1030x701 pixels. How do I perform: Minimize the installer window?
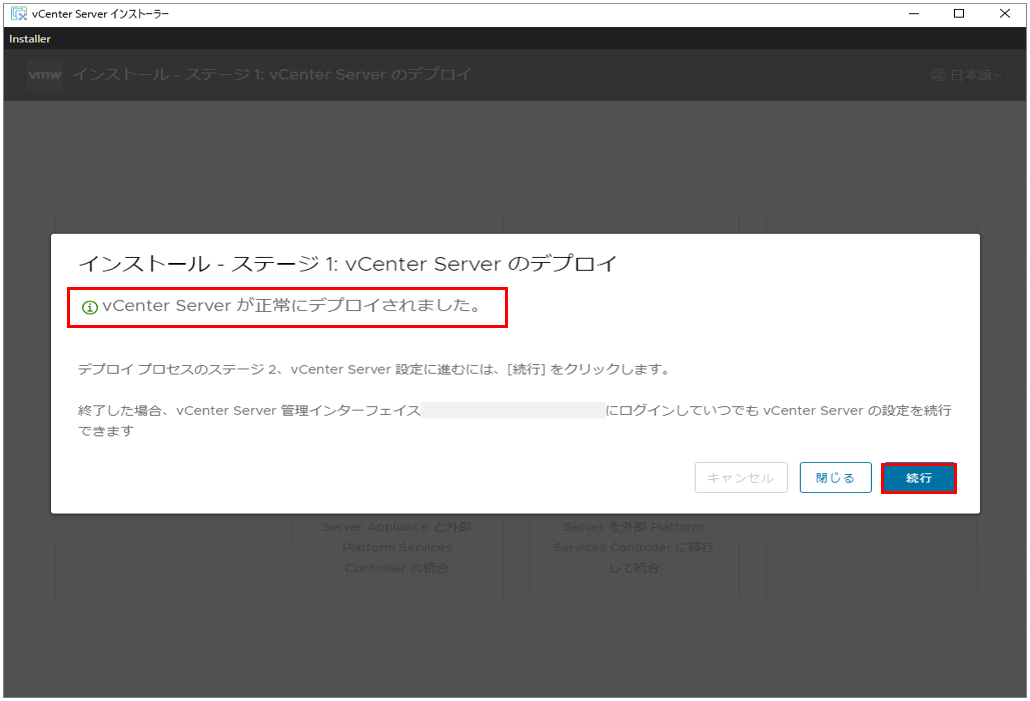pos(914,14)
